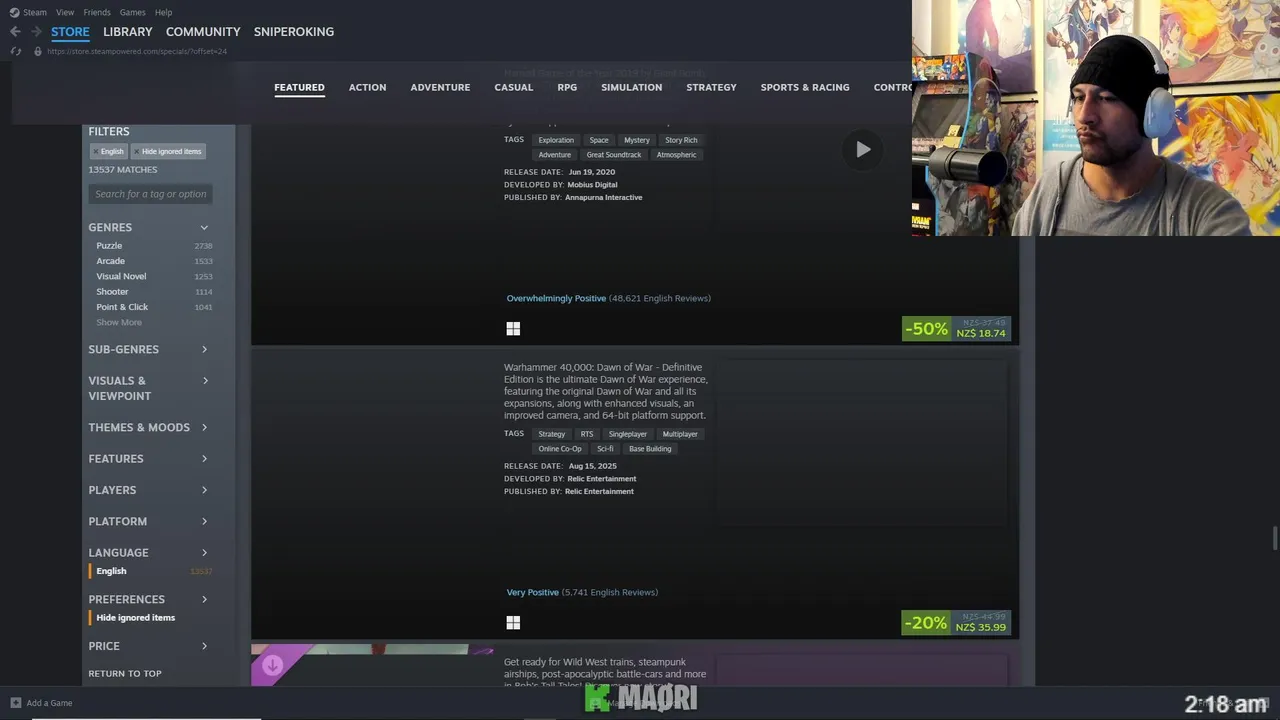Select the RPG category tab
The image size is (1280, 720).
(567, 88)
